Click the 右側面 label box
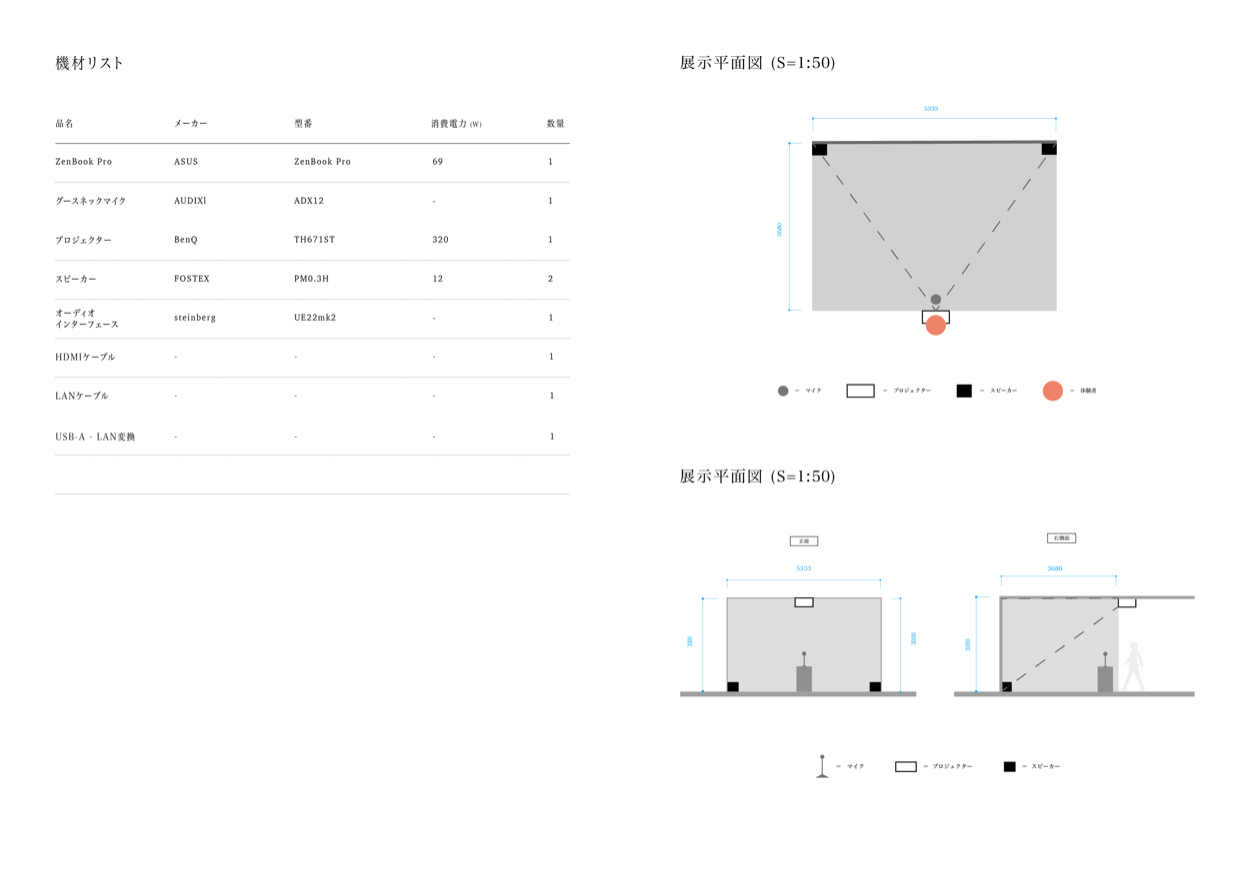1250x876 pixels. [x=1061, y=538]
